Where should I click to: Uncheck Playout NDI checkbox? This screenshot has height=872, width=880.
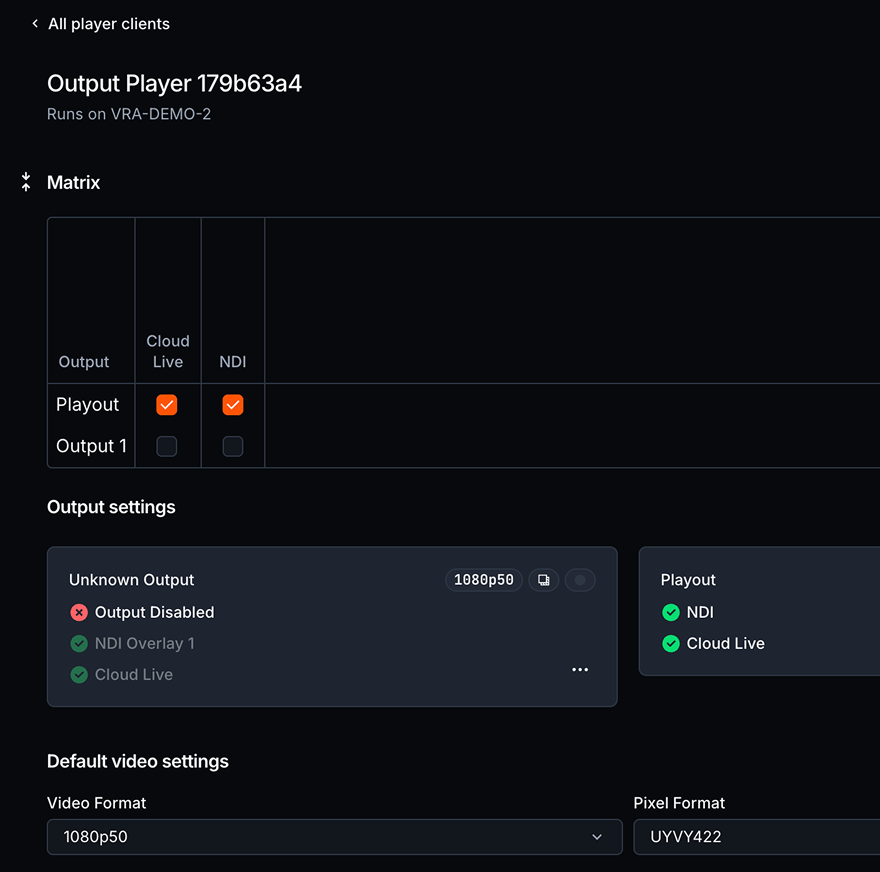233,405
